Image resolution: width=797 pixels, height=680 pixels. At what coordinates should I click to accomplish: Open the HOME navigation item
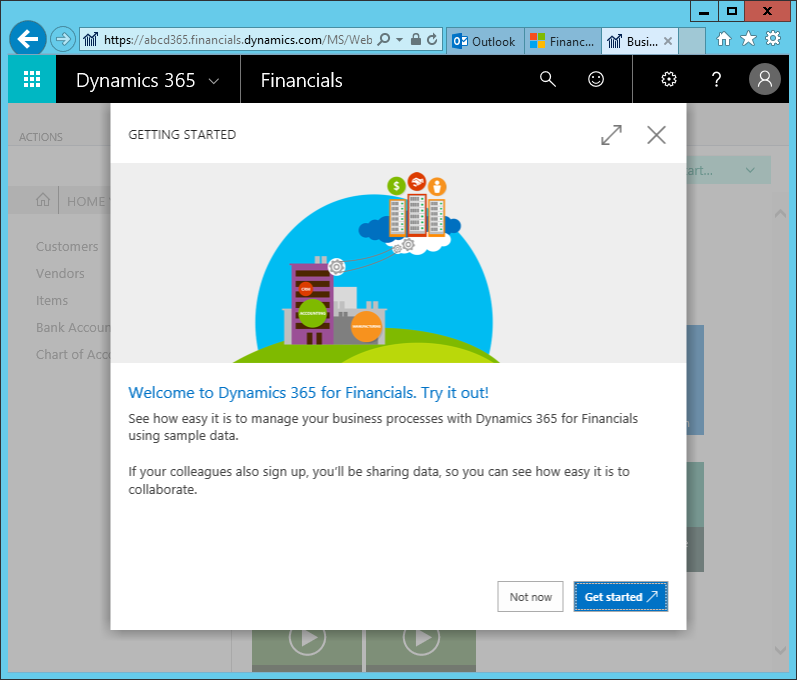click(x=86, y=201)
